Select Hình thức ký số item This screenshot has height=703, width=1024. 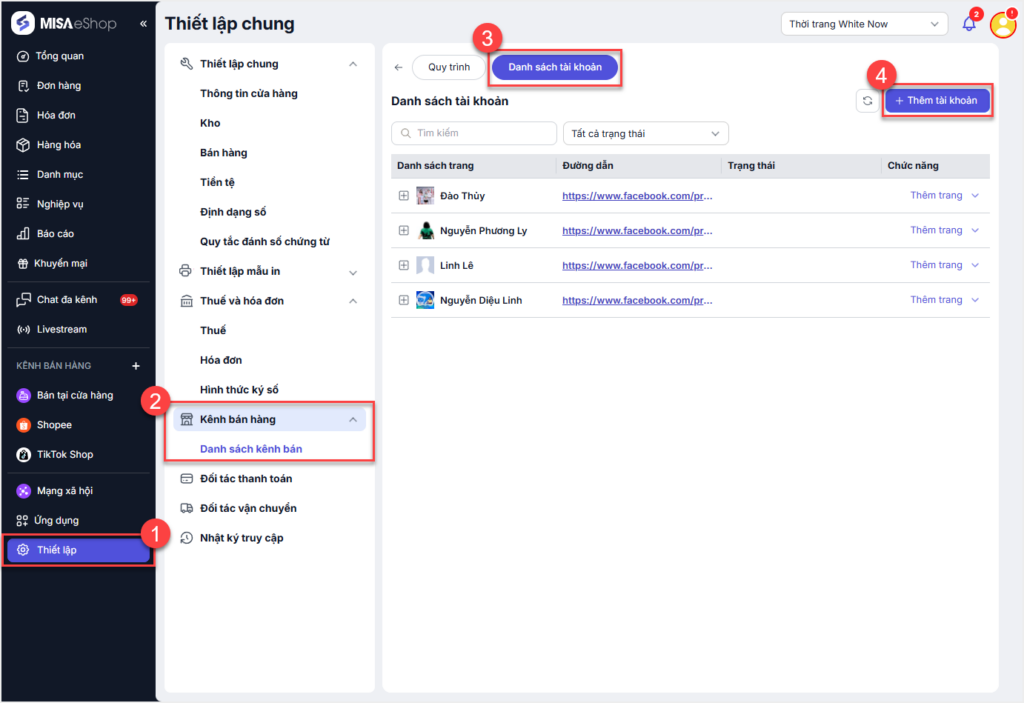(239, 390)
